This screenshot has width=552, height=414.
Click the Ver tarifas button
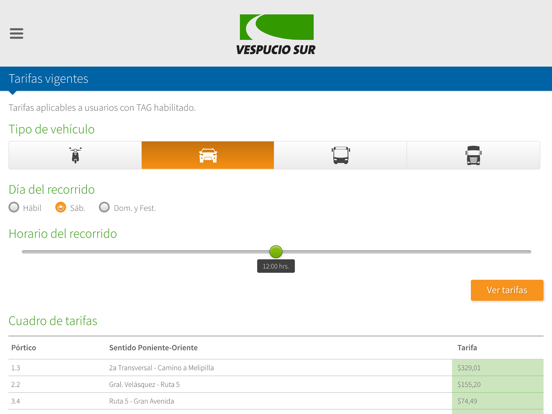click(507, 290)
